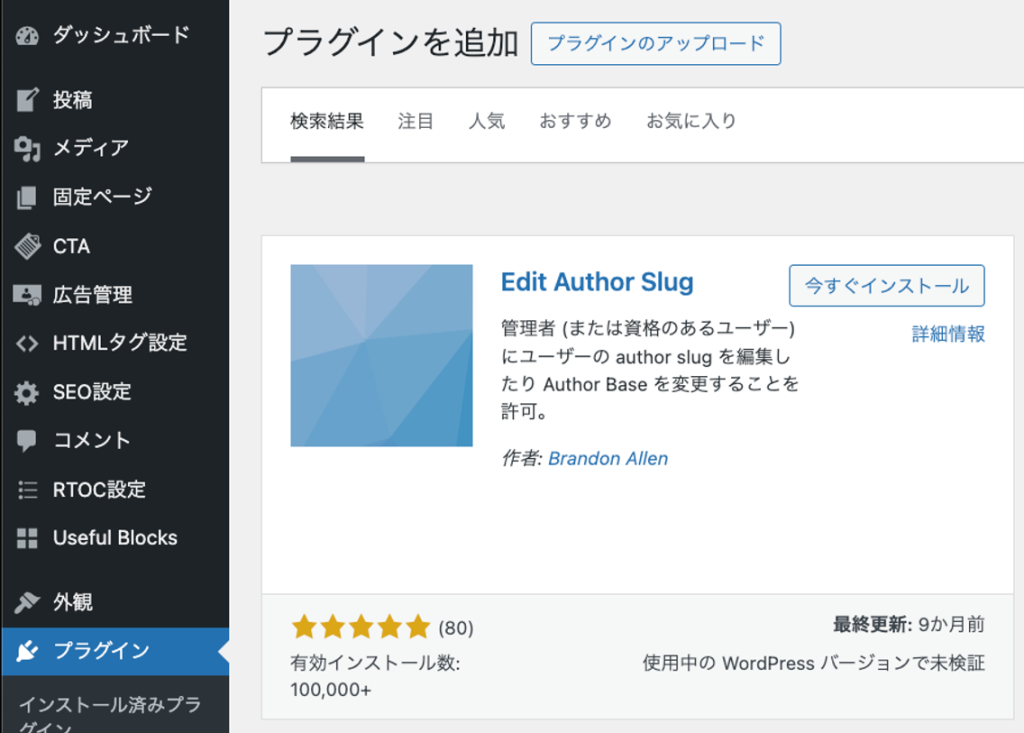
Task: Select the CTA megaphone icon
Action: [x=25, y=246]
